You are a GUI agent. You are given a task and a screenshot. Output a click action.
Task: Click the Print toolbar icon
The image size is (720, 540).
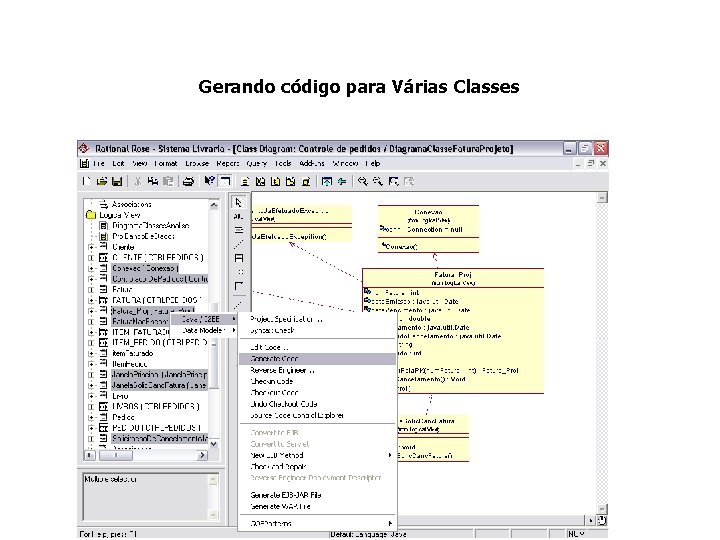pos(188,182)
